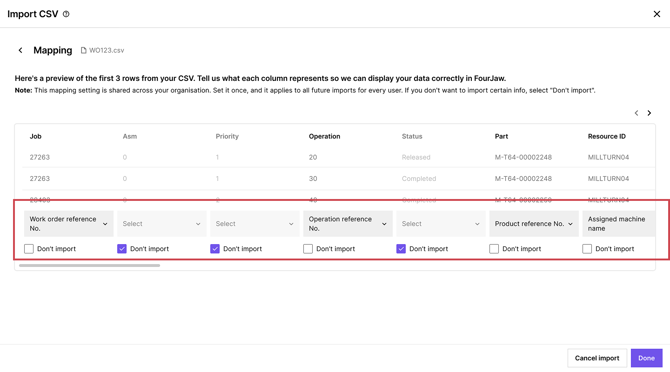This screenshot has height=372, width=670.
Task: Tick Don't import for the Operation column
Action: pos(308,249)
